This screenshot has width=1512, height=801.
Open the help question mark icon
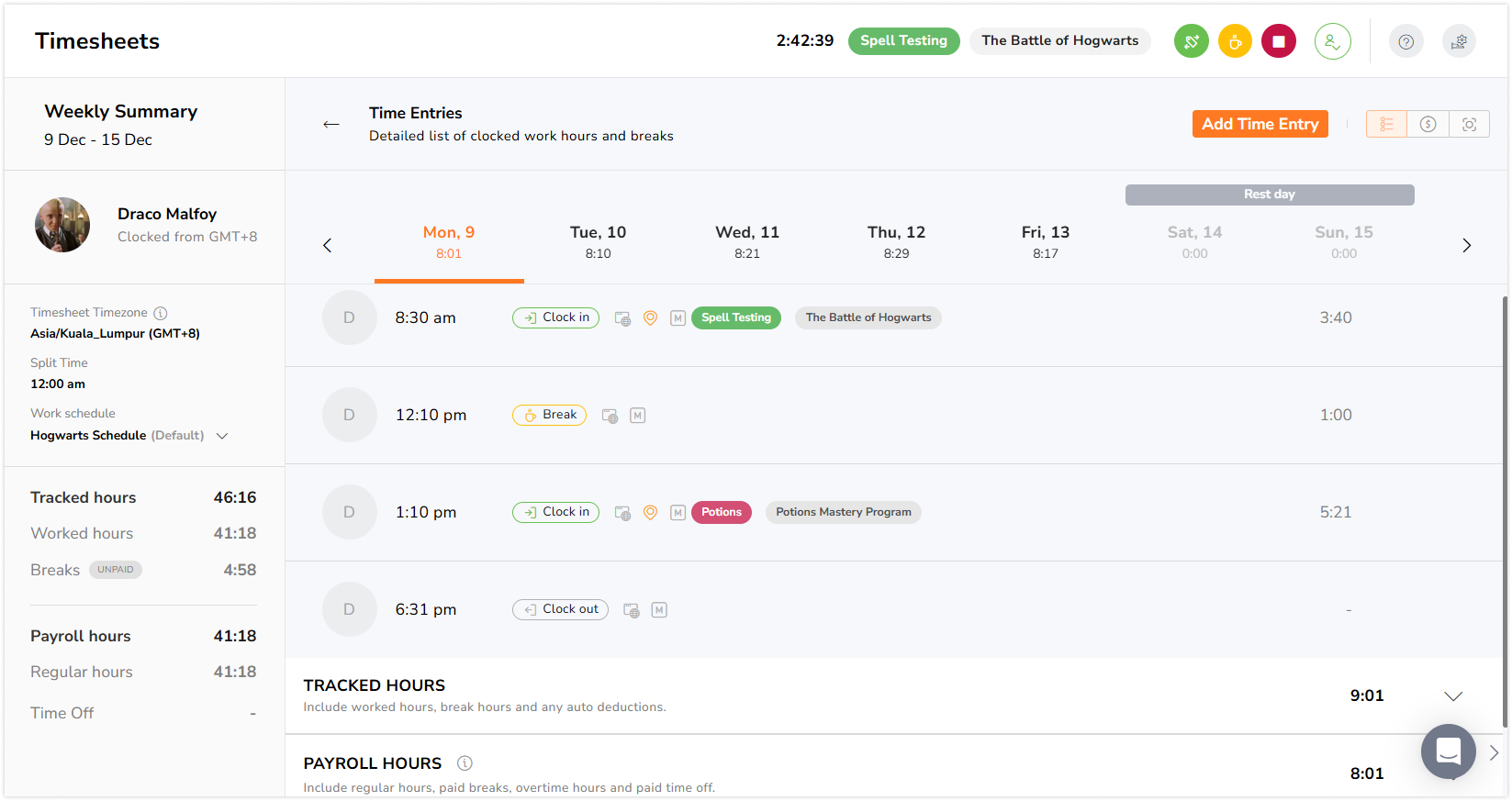pyautogui.click(x=1406, y=41)
